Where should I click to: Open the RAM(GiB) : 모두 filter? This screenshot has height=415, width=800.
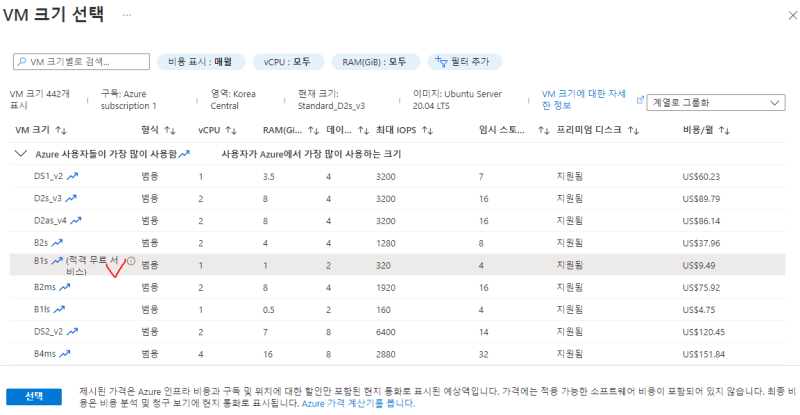click(x=375, y=62)
